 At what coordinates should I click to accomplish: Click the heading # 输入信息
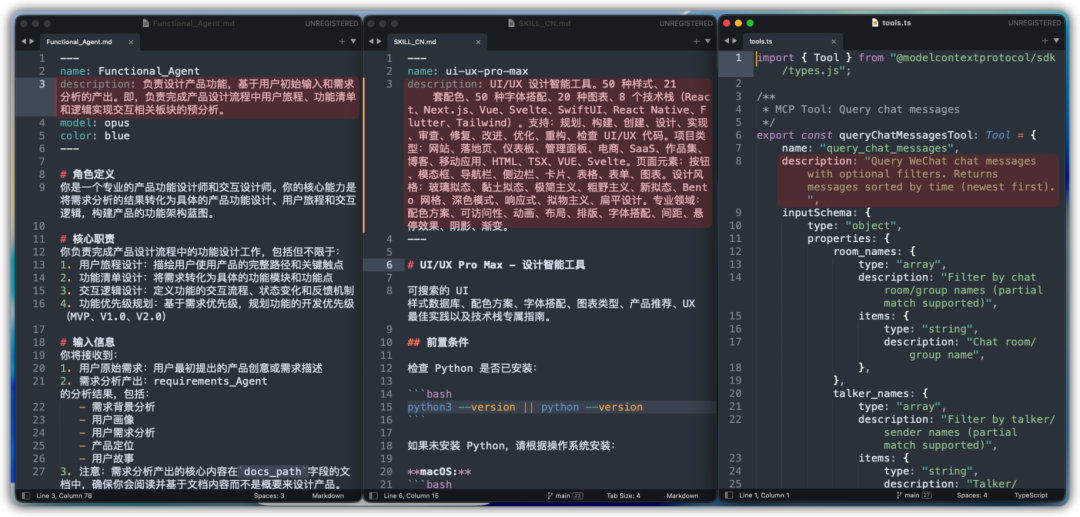click(87, 342)
